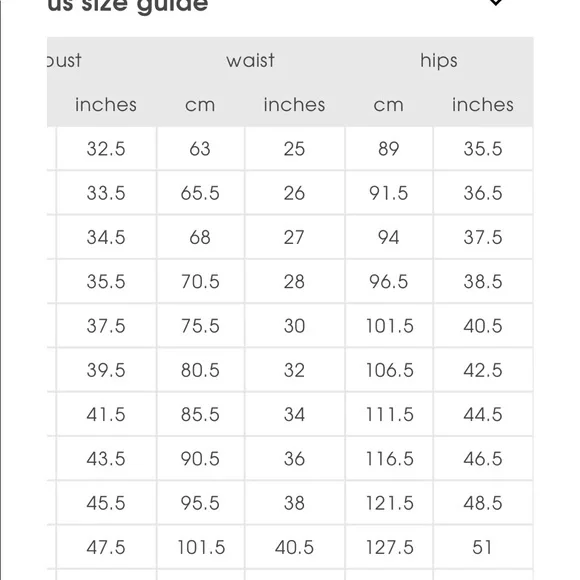Select the hips cm cell showing 121.5
This screenshot has height=580, width=580.
coord(389,503)
